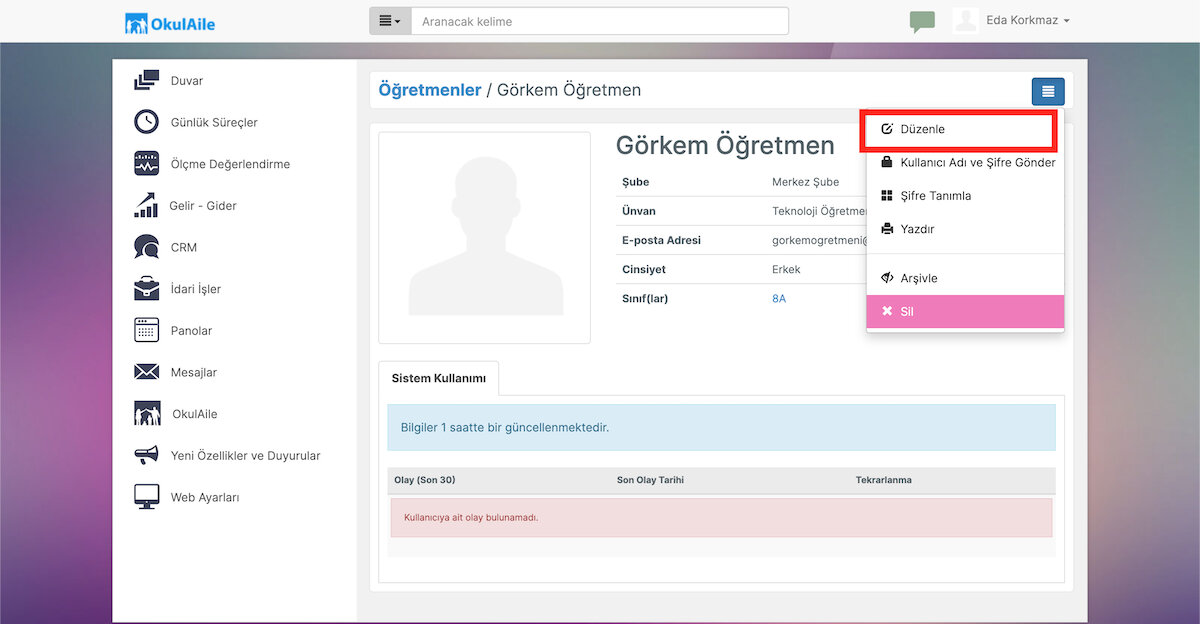This screenshot has width=1200, height=624.
Task: Select Kullanıcı Adı ve Şifre Gönder
Action: [x=965, y=162]
